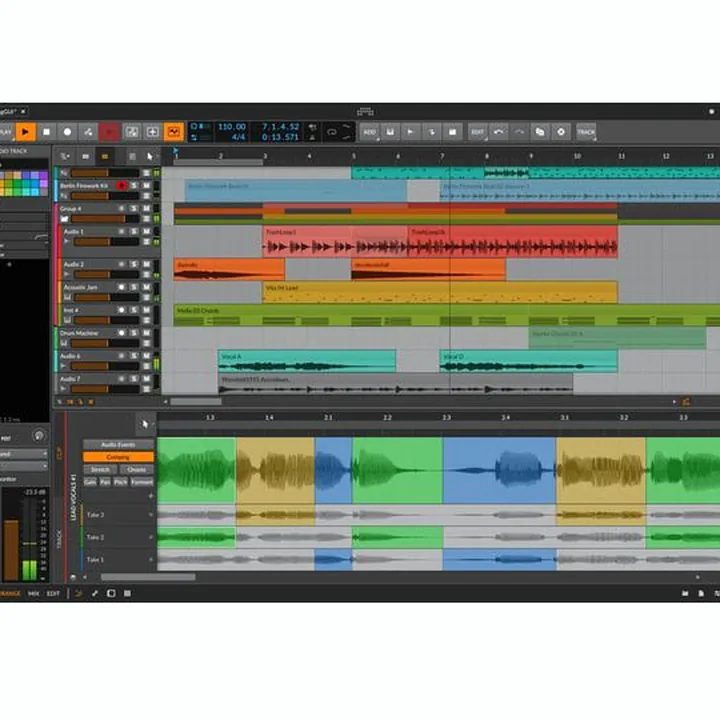
Task: Click the add audio track play icon
Action: [x=411, y=132]
